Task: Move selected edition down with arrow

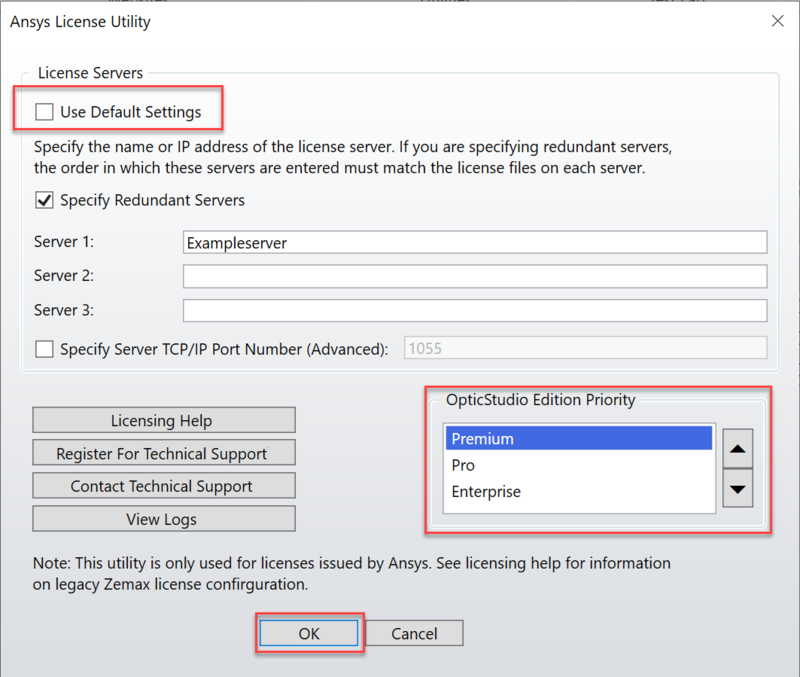Action: tap(737, 488)
